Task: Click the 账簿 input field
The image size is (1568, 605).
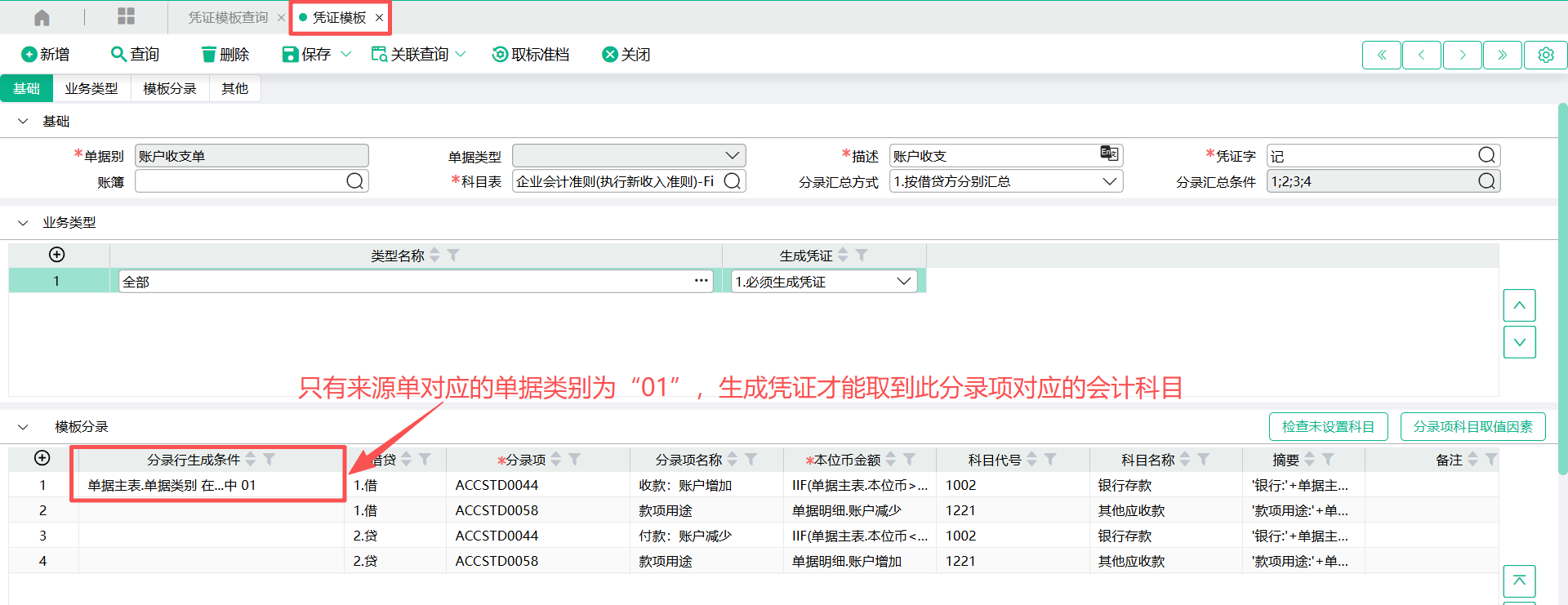Action: pos(241,181)
